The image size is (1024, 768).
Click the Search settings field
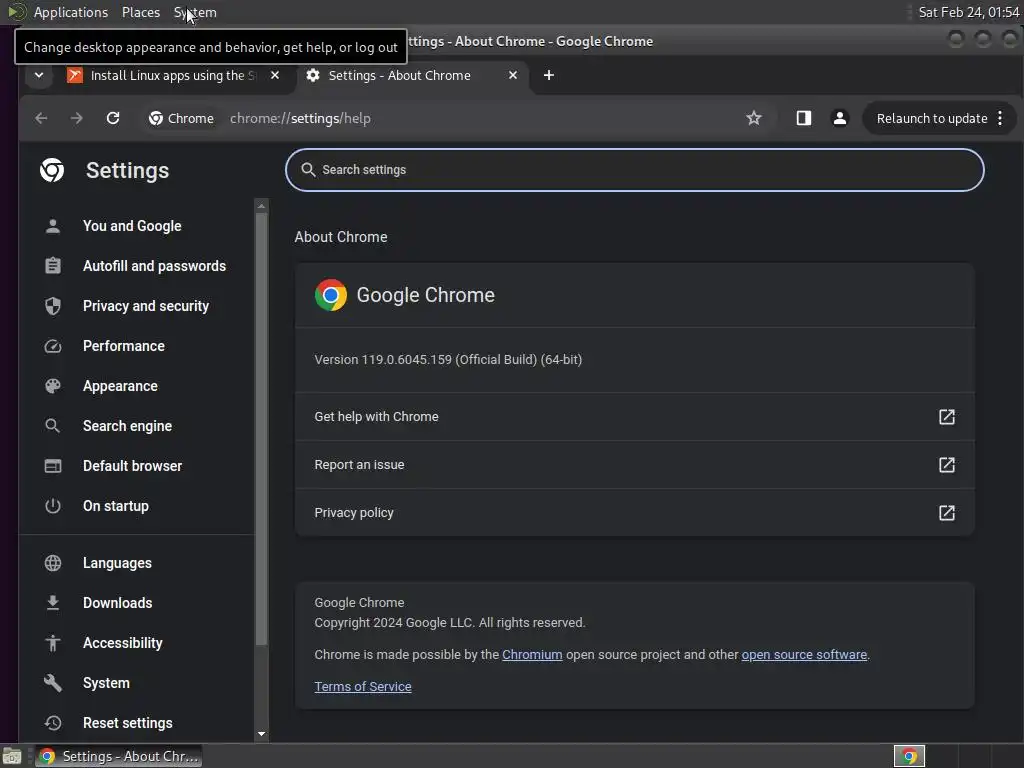tap(634, 170)
